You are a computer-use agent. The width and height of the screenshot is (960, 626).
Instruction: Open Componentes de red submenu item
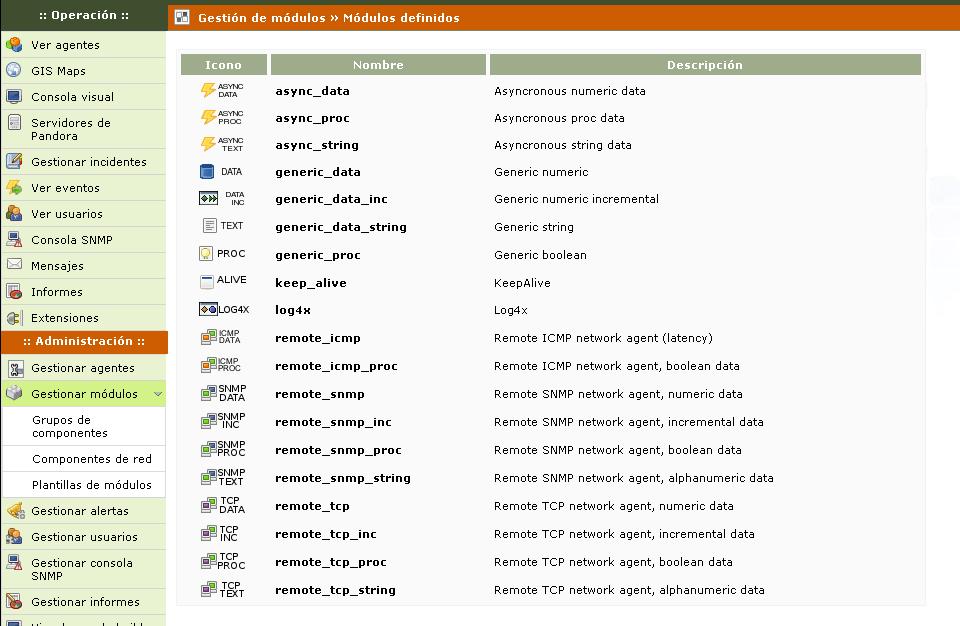92,459
